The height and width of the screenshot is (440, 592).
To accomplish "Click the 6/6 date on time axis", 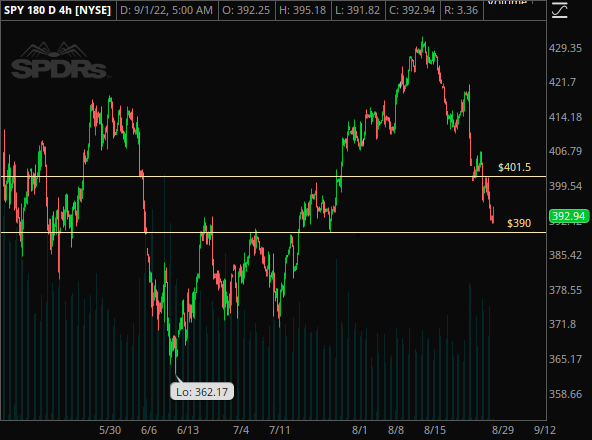I will pyautogui.click(x=149, y=430).
